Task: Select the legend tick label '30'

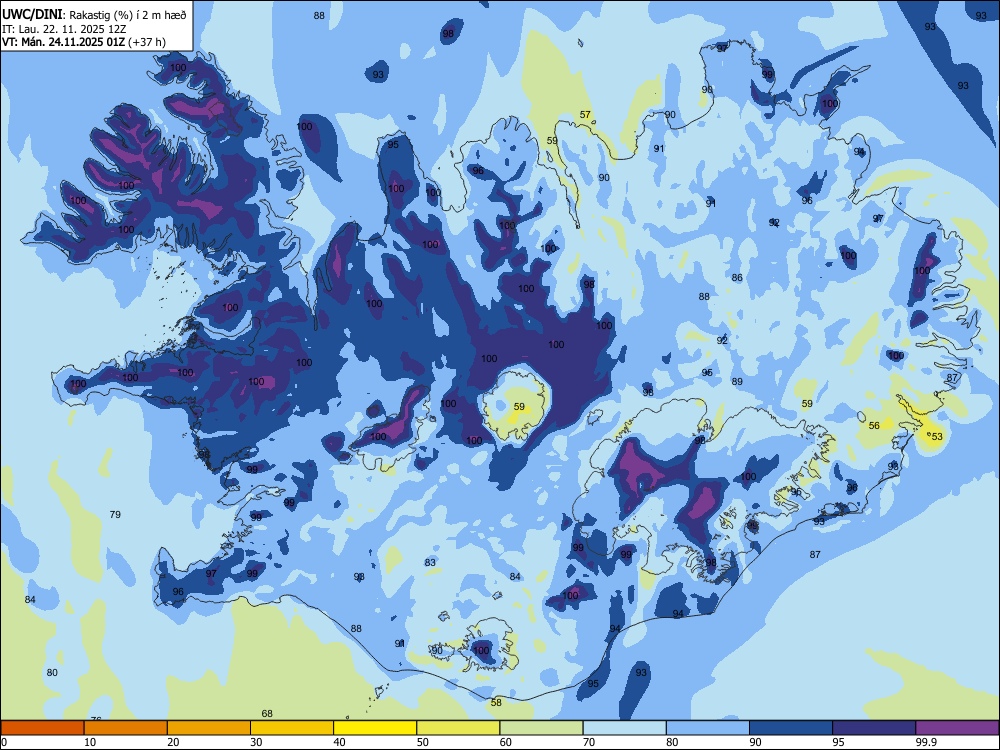Action: tap(256, 742)
